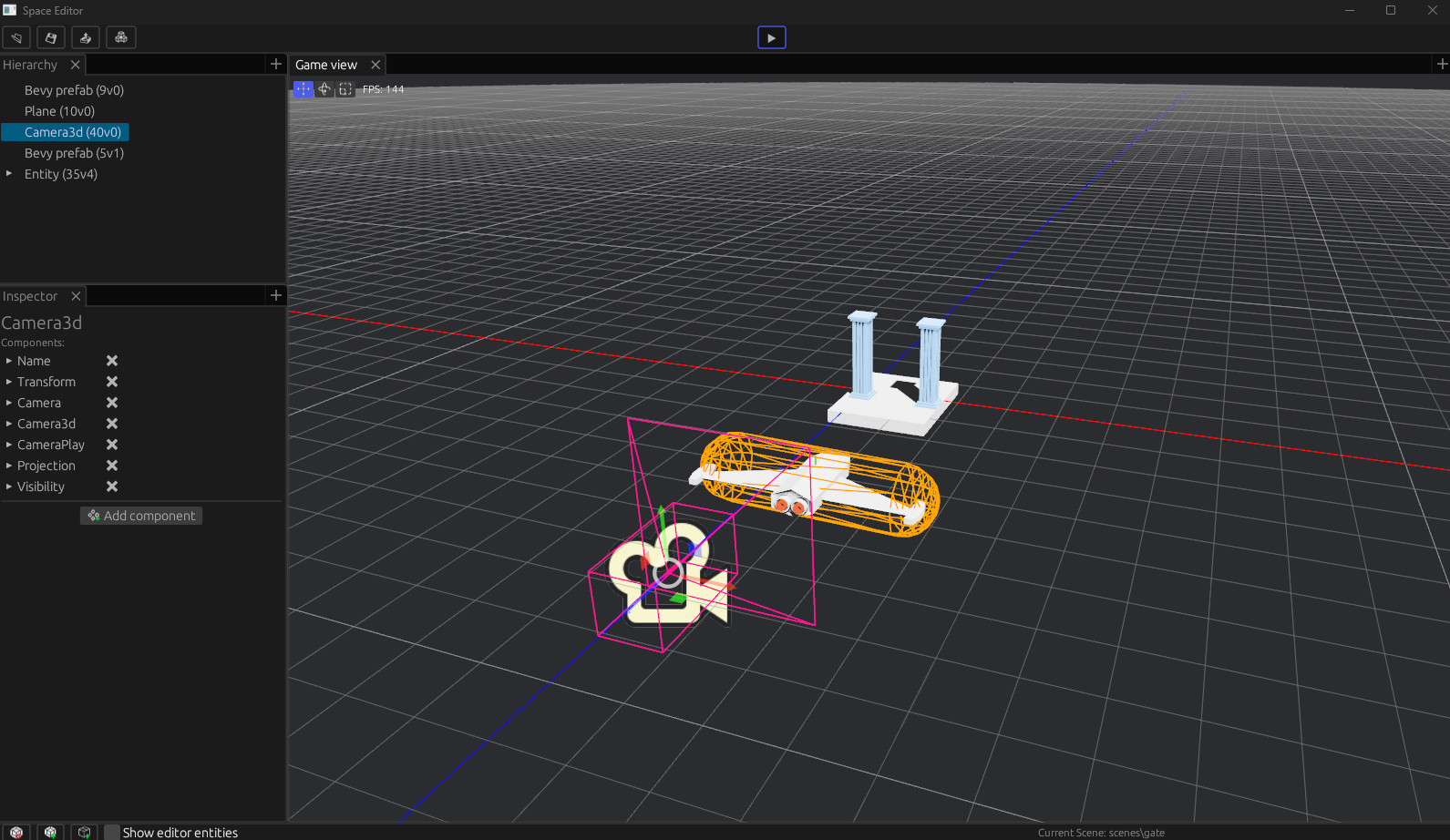Select Entity (35v4) in hierarchy

click(x=61, y=174)
